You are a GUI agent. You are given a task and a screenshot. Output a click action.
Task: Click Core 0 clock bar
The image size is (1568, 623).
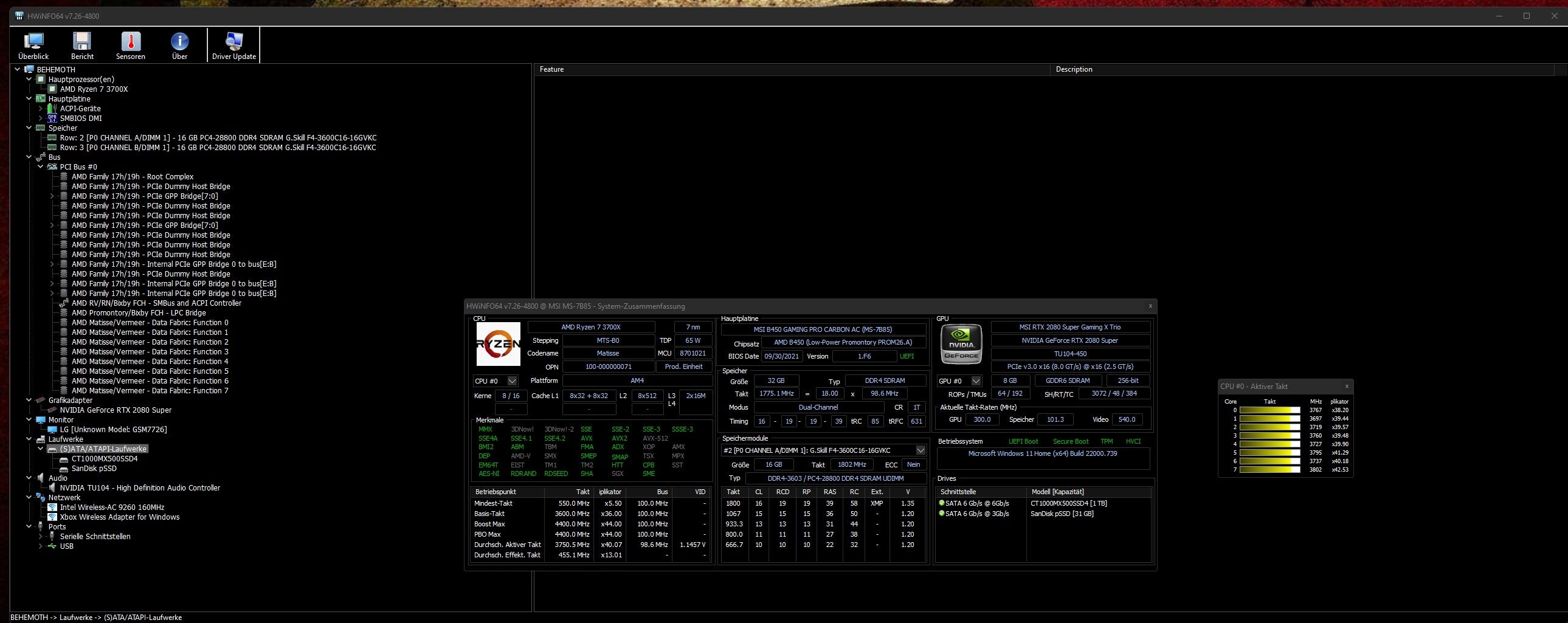tap(1269, 410)
